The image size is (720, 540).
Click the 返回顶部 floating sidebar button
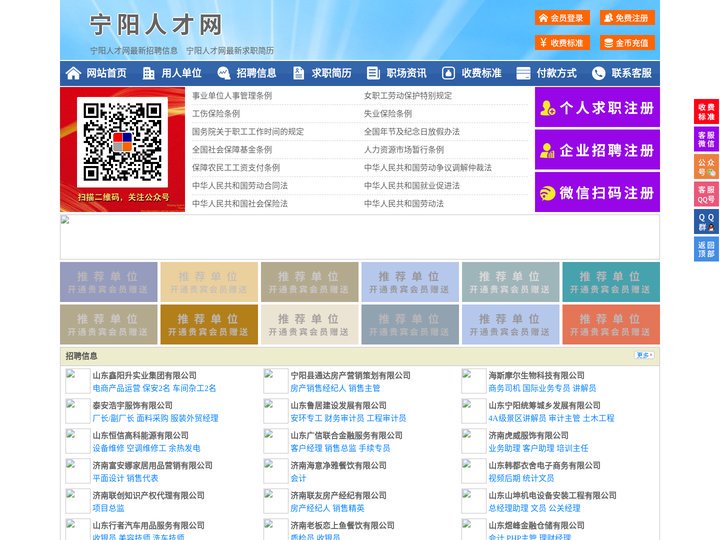(706, 249)
